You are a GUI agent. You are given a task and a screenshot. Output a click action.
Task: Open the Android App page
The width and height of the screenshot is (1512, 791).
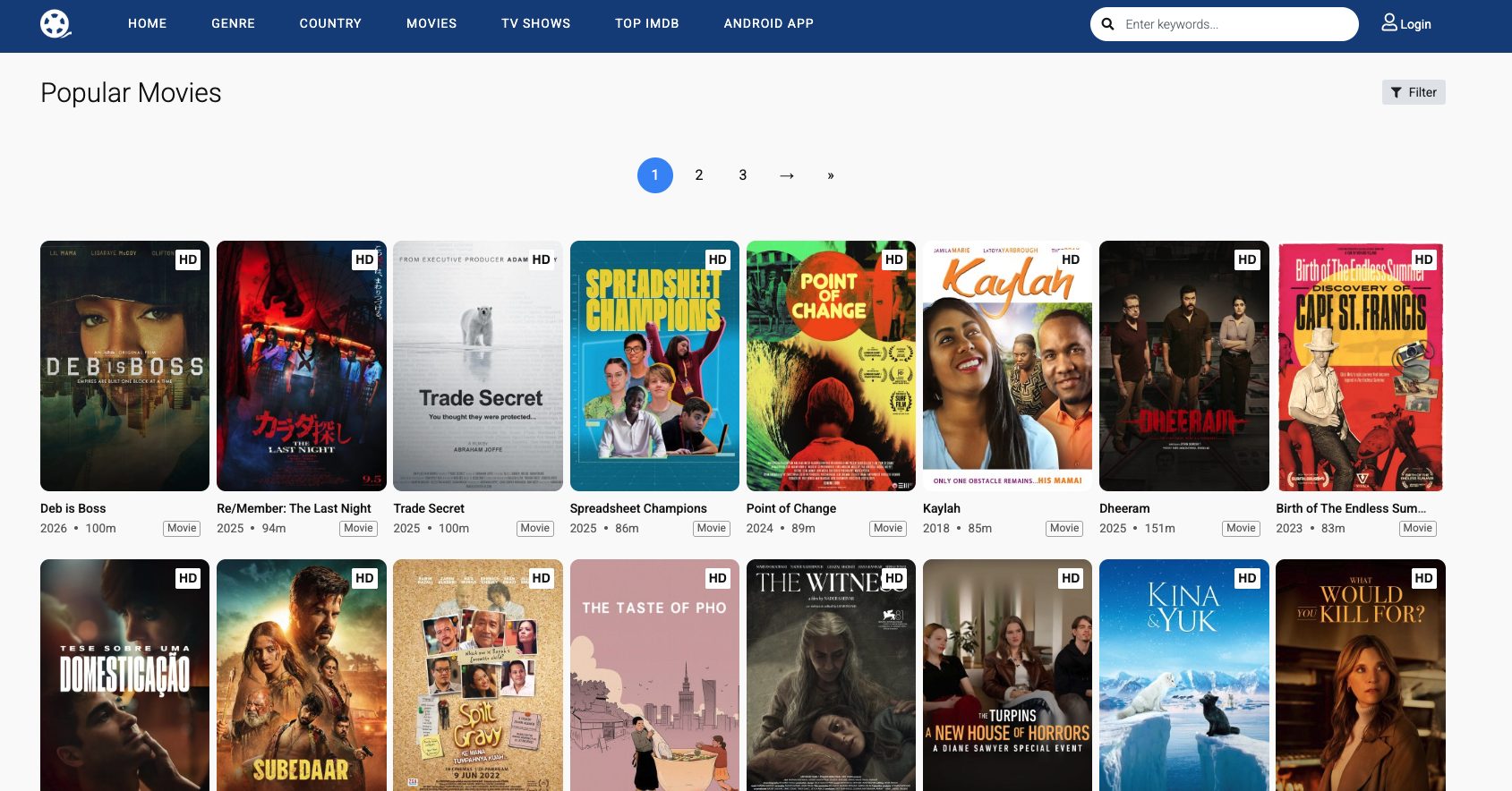pyautogui.click(x=769, y=23)
